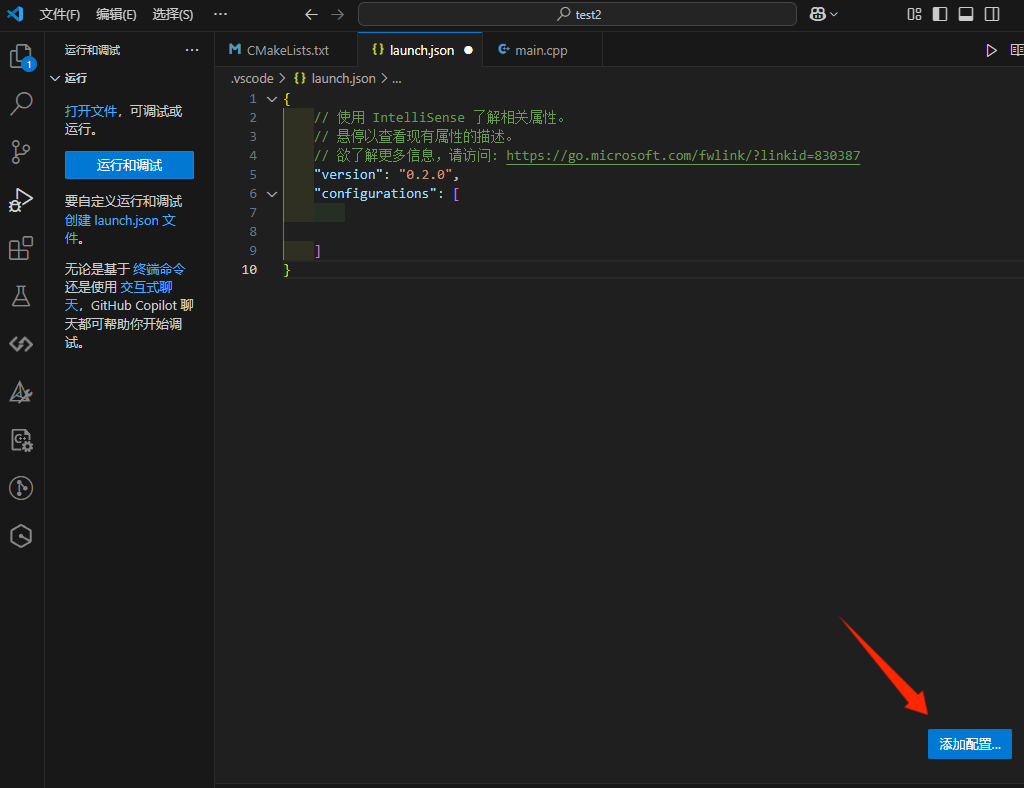Collapse the 运行 section in sidebar
1024x788 pixels.
click(55, 78)
